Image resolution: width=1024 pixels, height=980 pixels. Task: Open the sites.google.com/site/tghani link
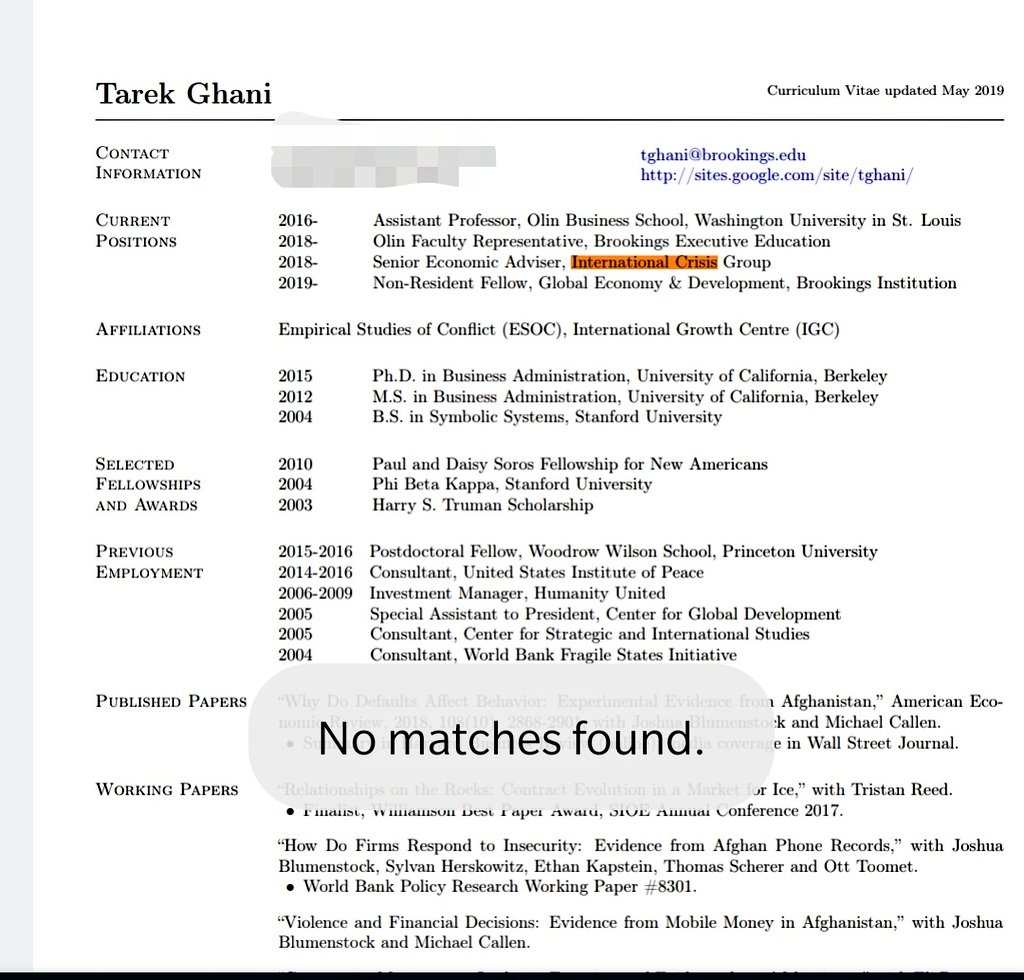tap(776, 175)
